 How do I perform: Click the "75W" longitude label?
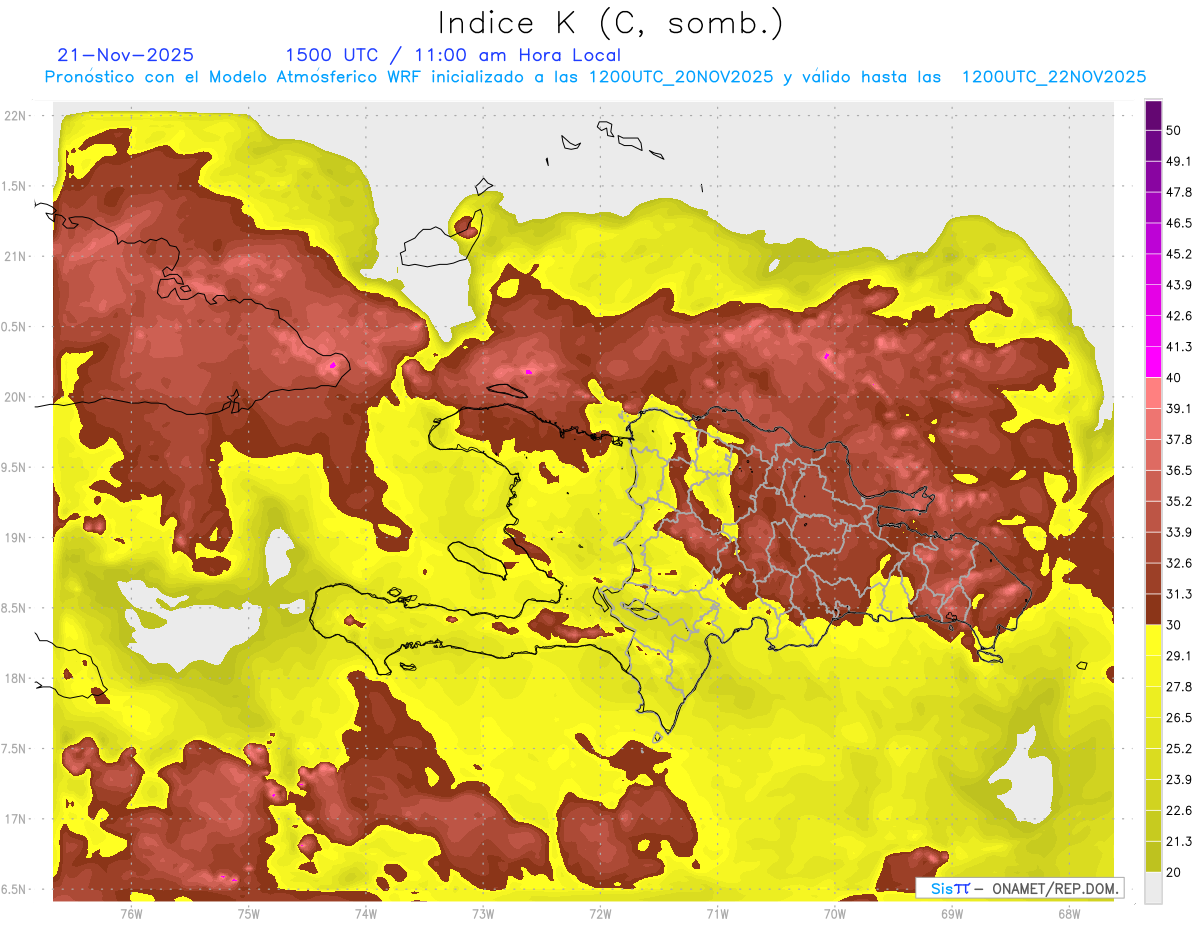(x=249, y=914)
